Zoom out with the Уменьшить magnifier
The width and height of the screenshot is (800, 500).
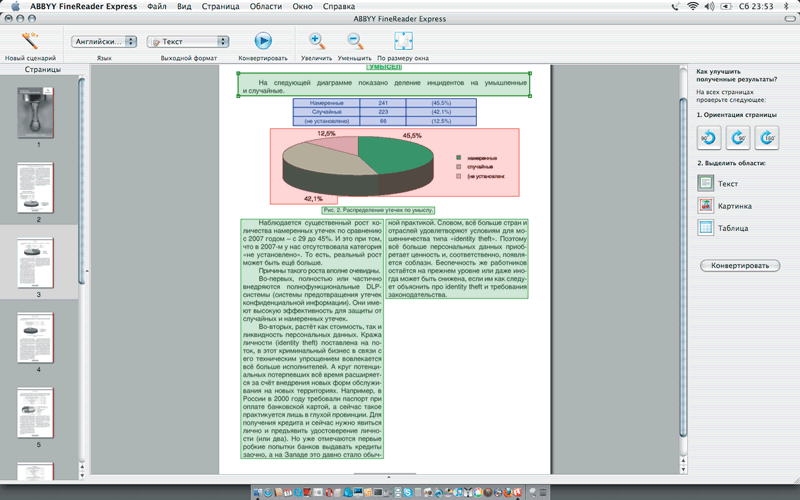(x=354, y=41)
